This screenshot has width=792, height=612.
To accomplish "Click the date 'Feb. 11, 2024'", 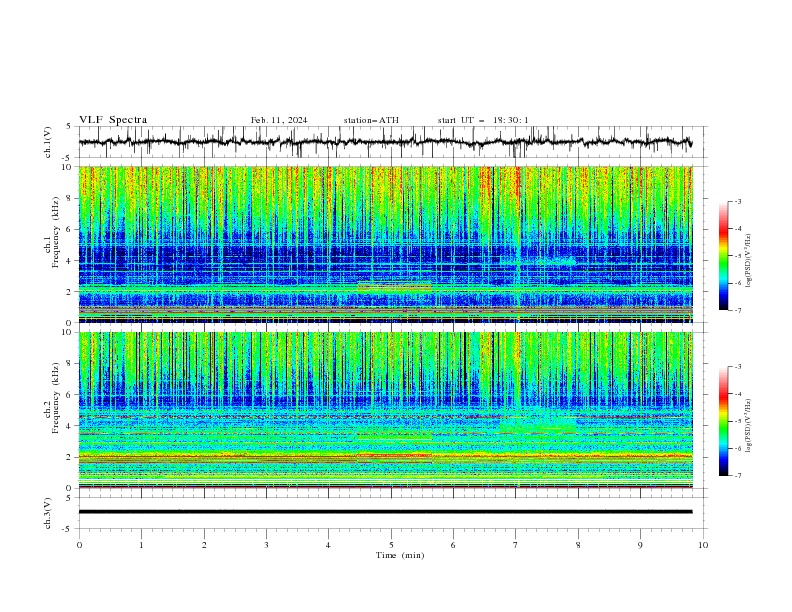I will [279, 120].
